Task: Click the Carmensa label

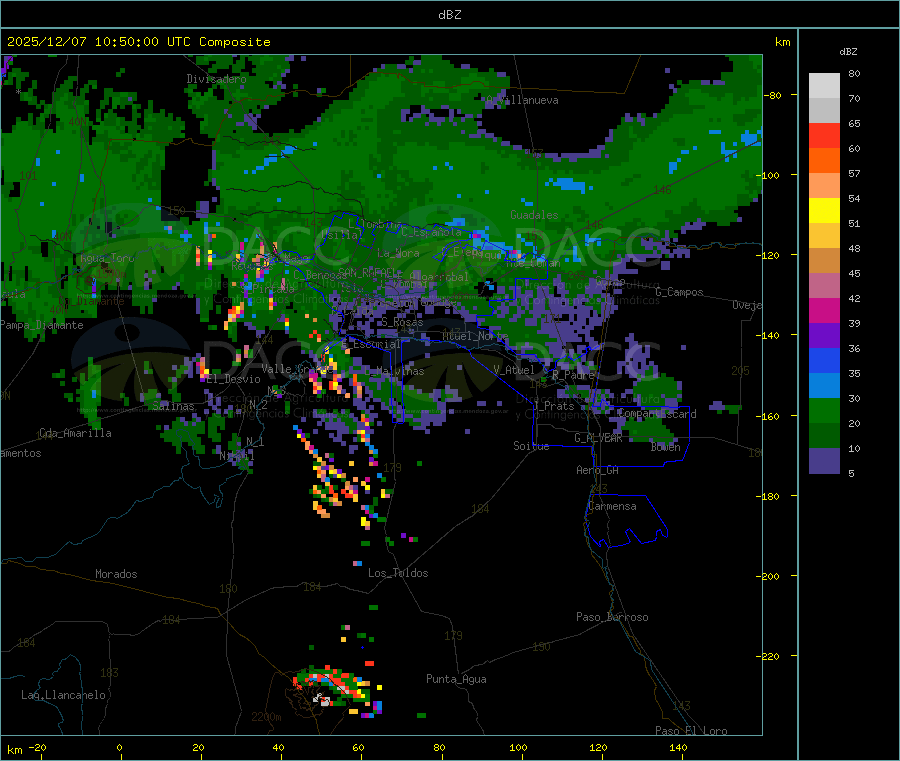Action: pyautogui.click(x=612, y=506)
